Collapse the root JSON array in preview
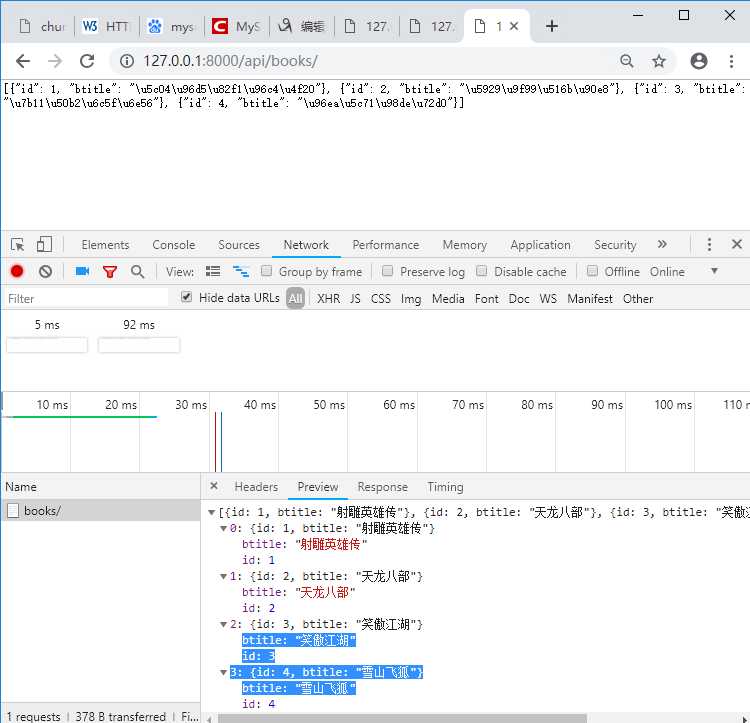 tap(211, 512)
